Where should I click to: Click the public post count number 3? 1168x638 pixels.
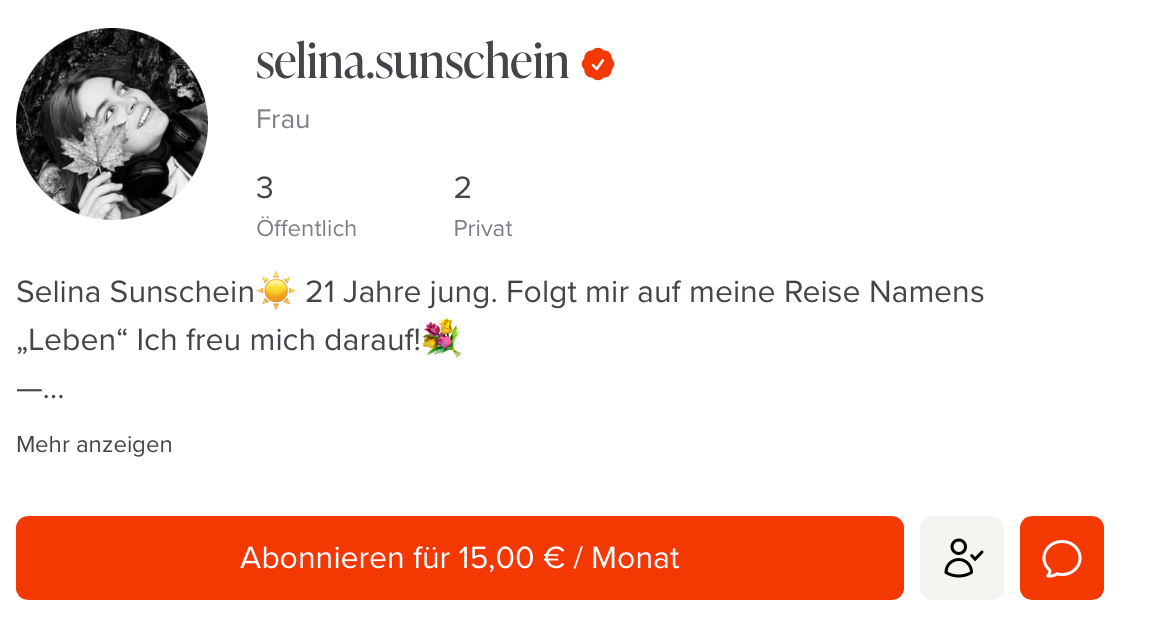click(265, 187)
